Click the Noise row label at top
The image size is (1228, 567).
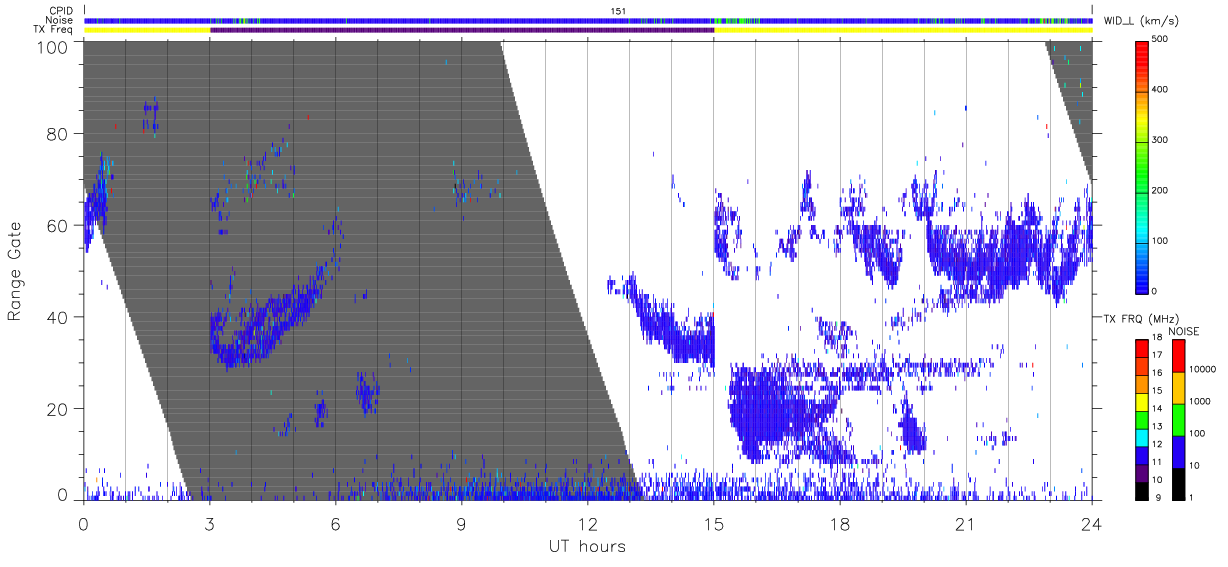click(x=58, y=20)
